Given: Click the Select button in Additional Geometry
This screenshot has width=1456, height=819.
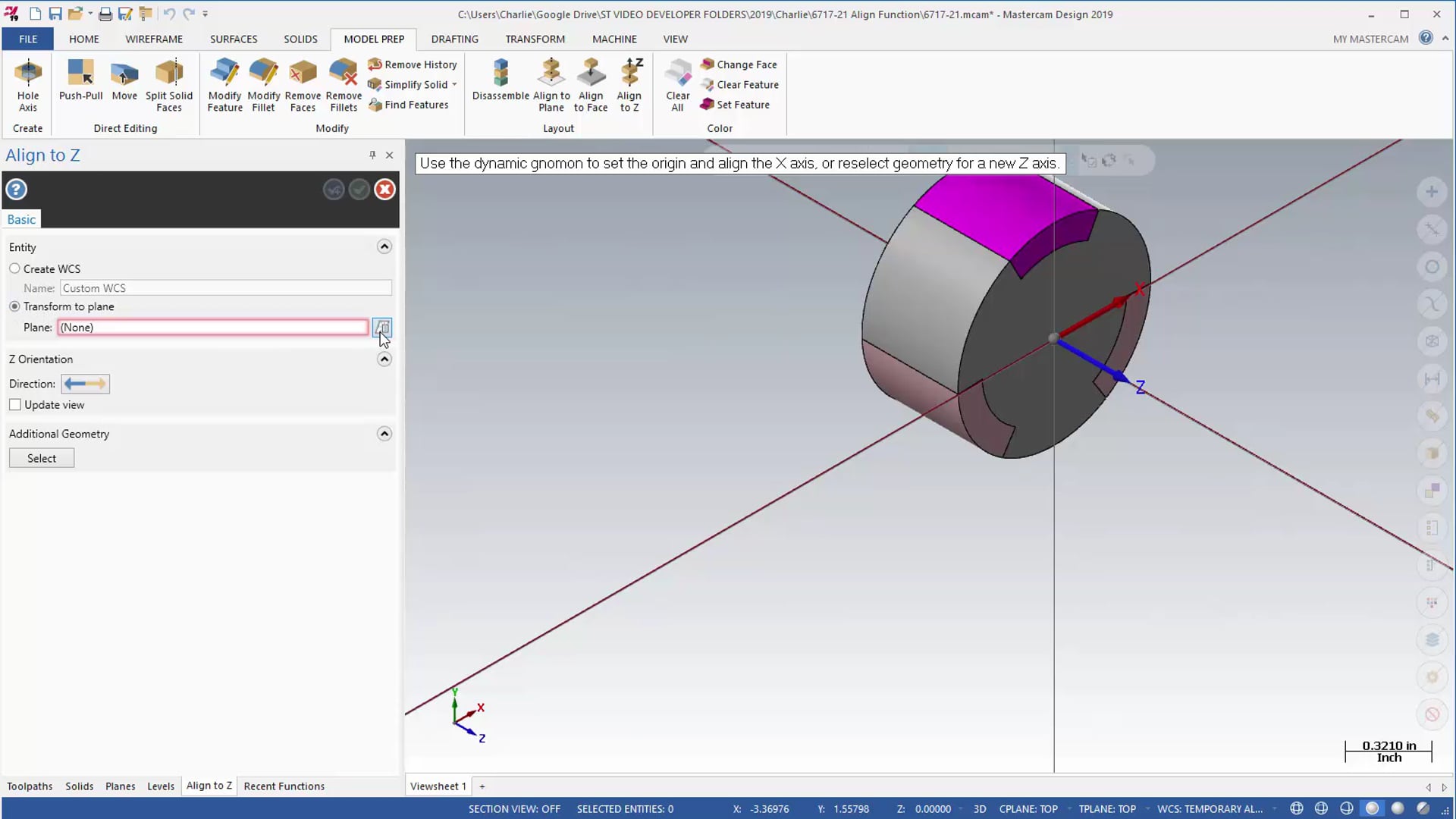Looking at the screenshot, I should [41, 458].
